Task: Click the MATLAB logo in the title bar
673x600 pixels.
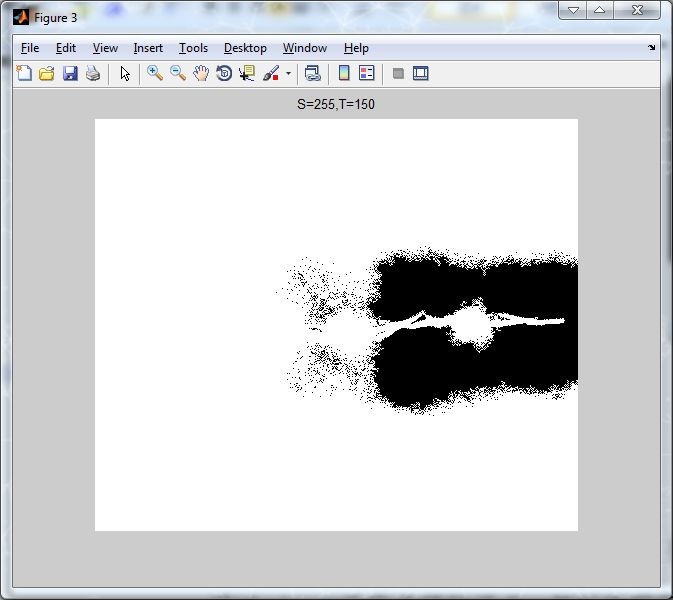Action: tap(21, 18)
